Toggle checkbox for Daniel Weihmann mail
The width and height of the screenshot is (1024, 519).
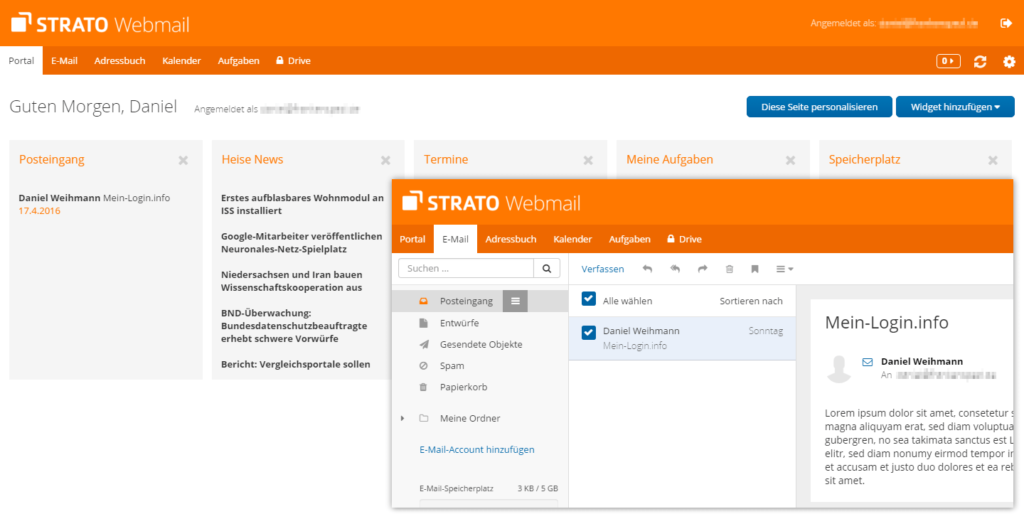588,333
